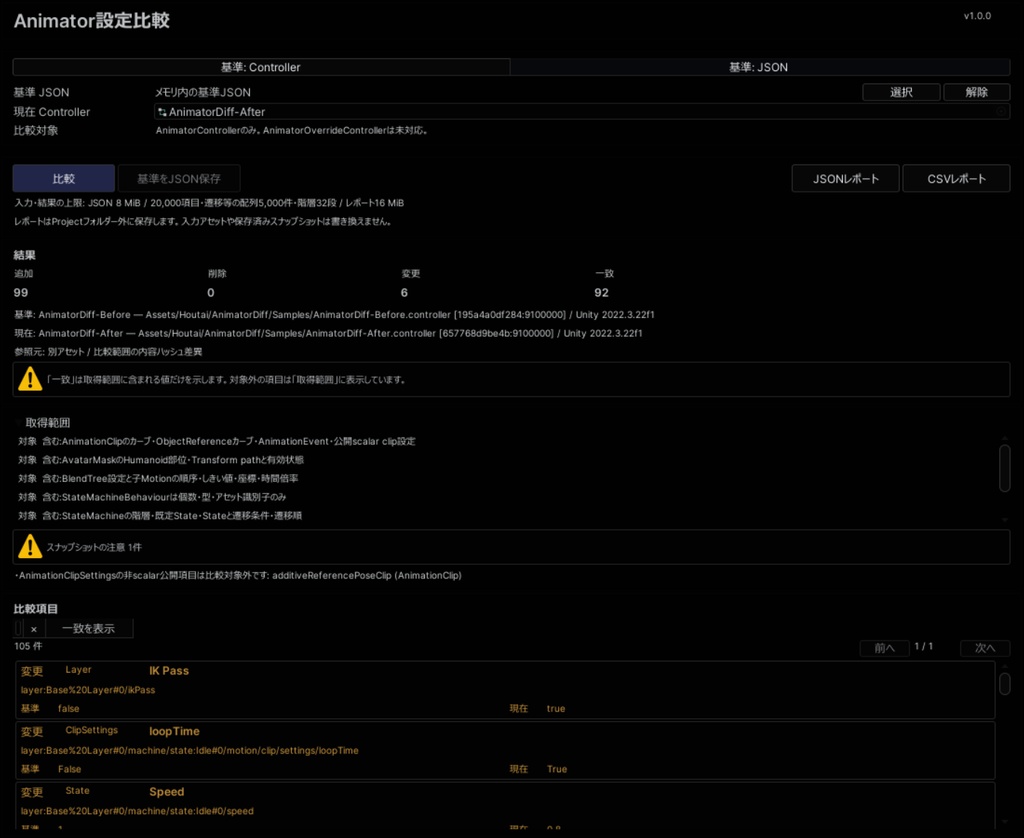Click the 現在: AnimatorDiff-After asset path line
1024x838 pixels.
[328, 333]
